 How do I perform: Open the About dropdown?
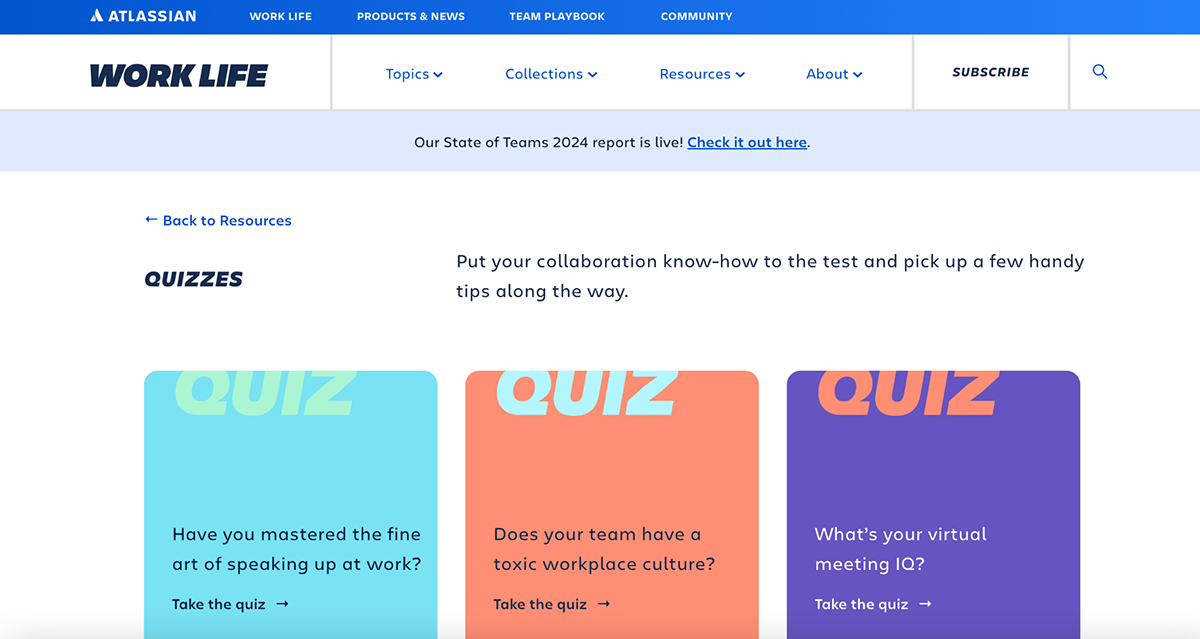click(834, 73)
